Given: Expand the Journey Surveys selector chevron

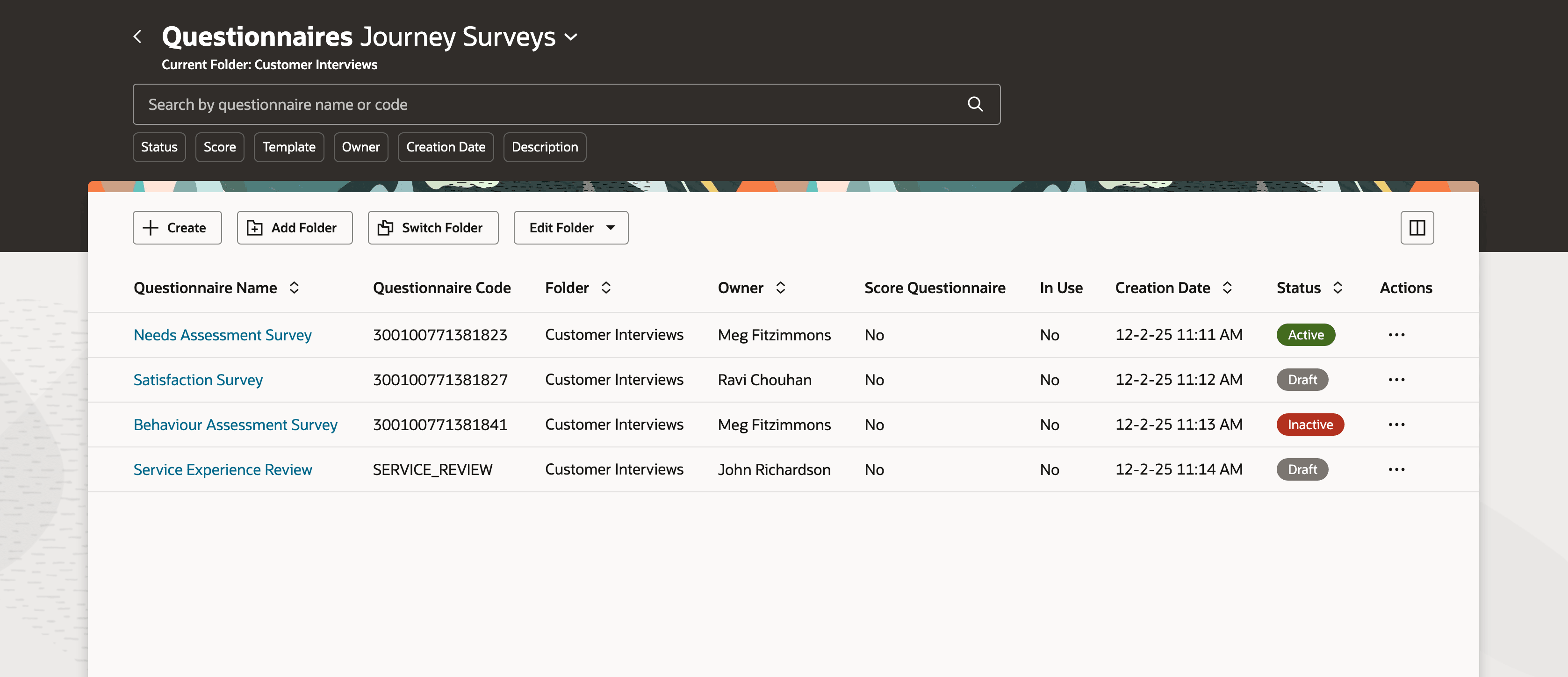Looking at the screenshot, I should (x=571, y=36).
